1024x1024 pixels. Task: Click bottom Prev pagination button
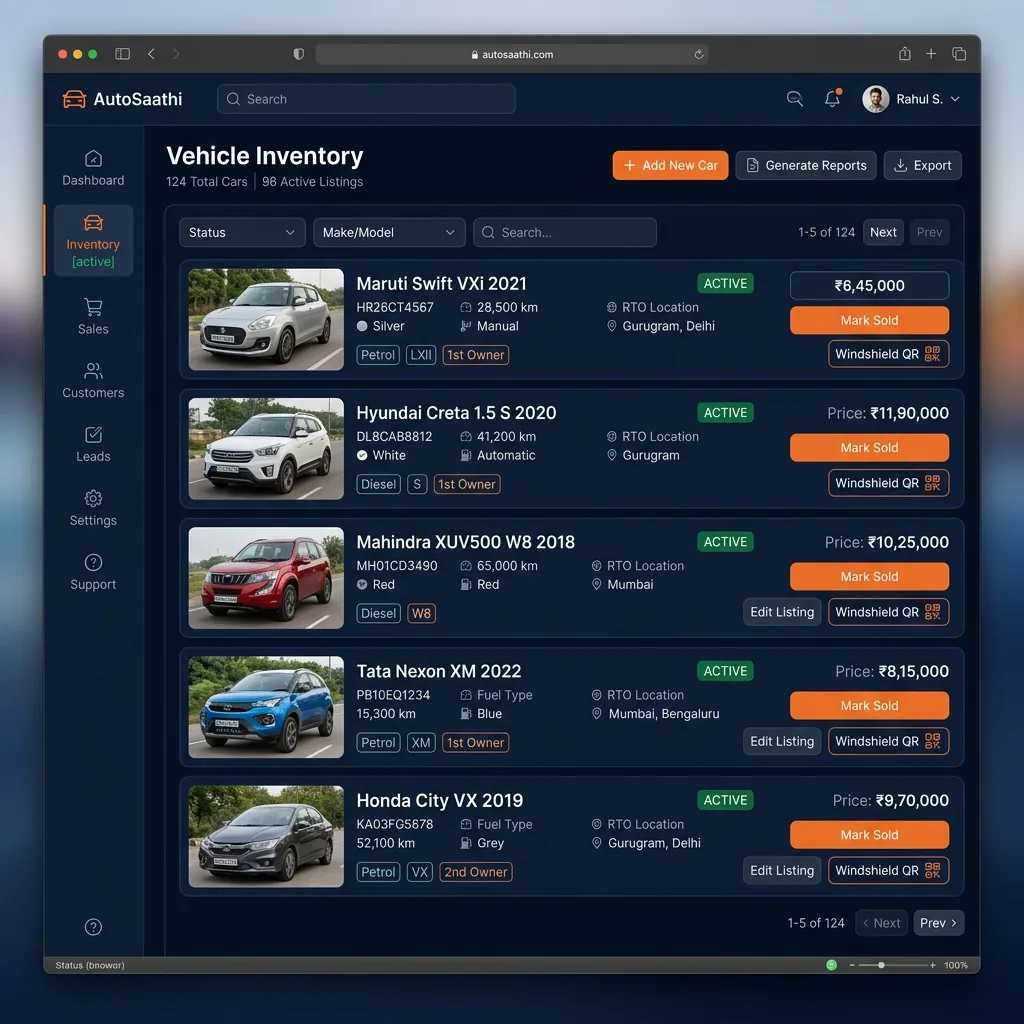coord(938,923)
